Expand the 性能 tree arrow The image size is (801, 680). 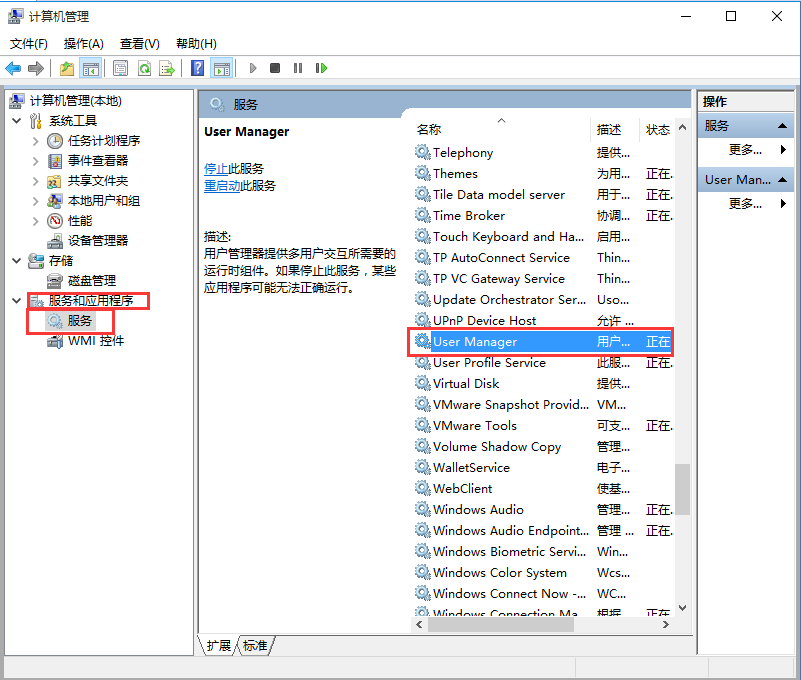click(x=35, y=221)
